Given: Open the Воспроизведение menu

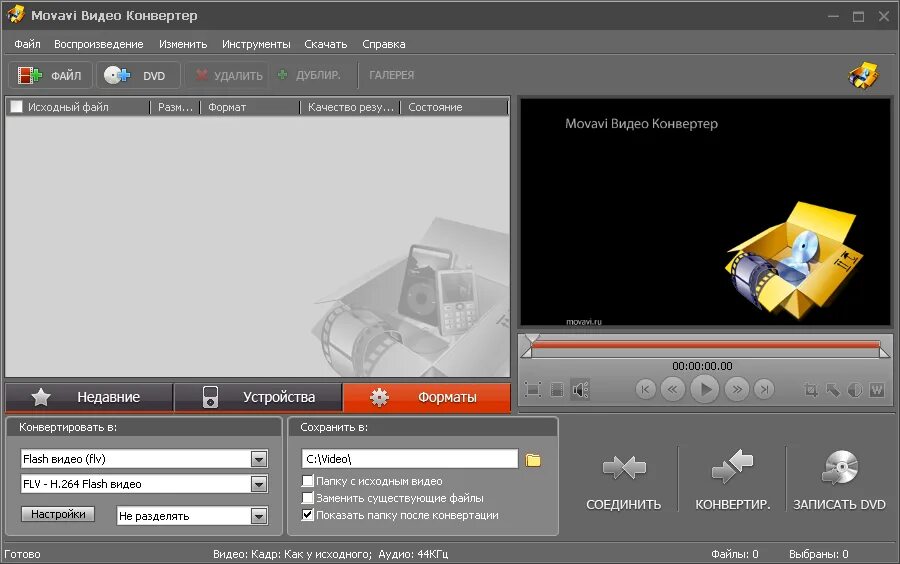Looking at the screenshot, I should 99,44.
